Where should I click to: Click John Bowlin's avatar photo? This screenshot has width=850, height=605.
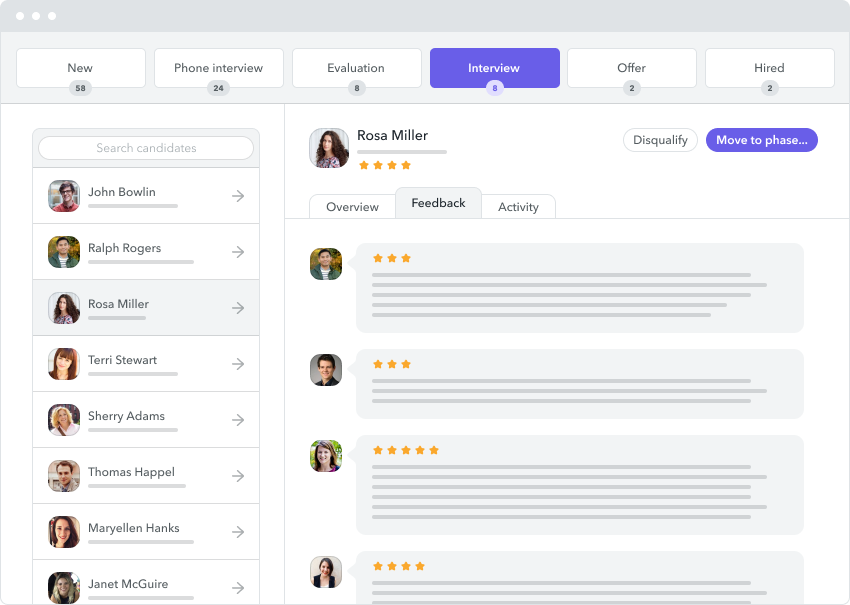[x=64, y=196]
